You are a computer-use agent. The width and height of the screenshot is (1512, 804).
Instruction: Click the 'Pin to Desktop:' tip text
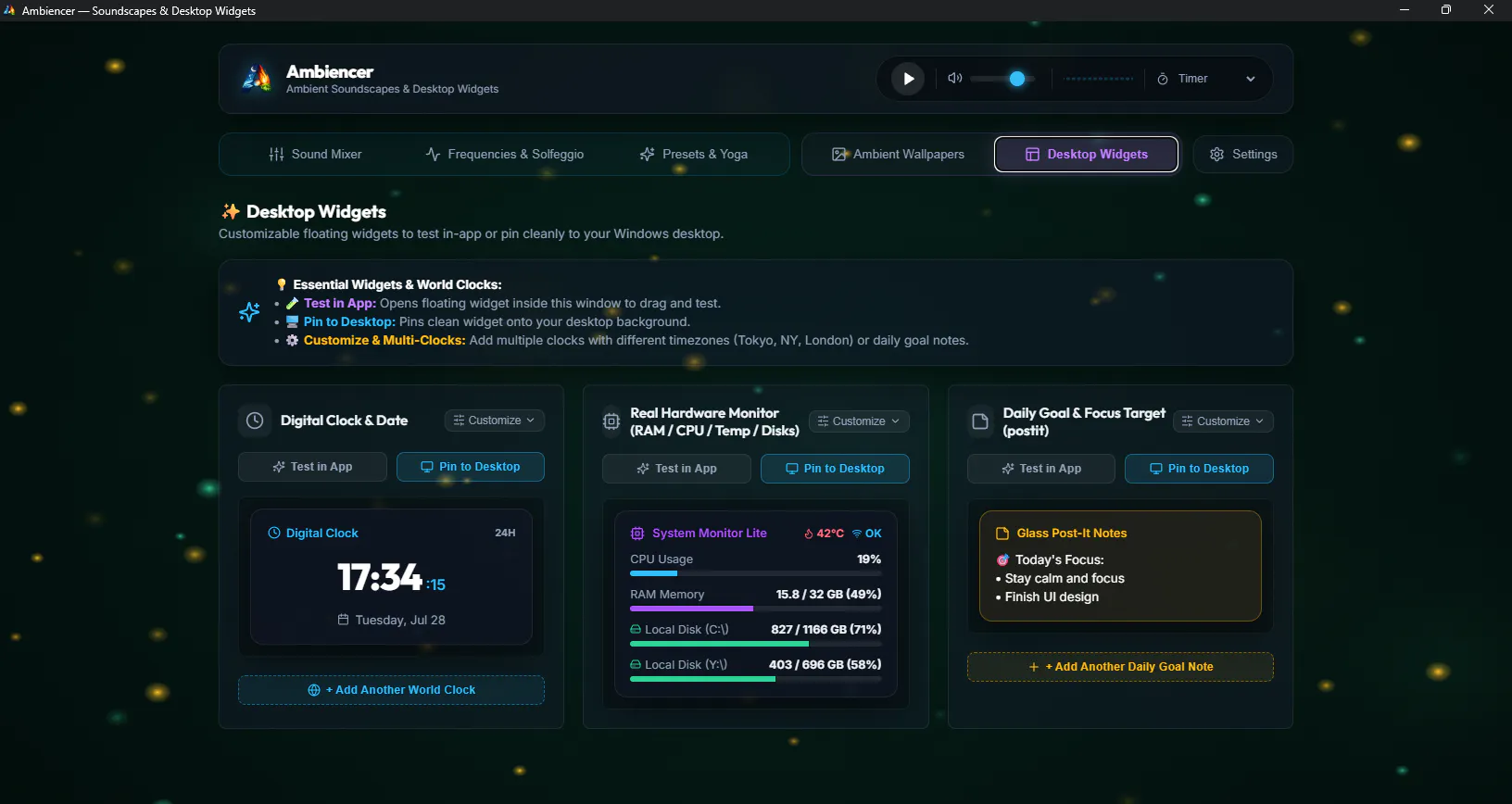[x=349, y=321]
